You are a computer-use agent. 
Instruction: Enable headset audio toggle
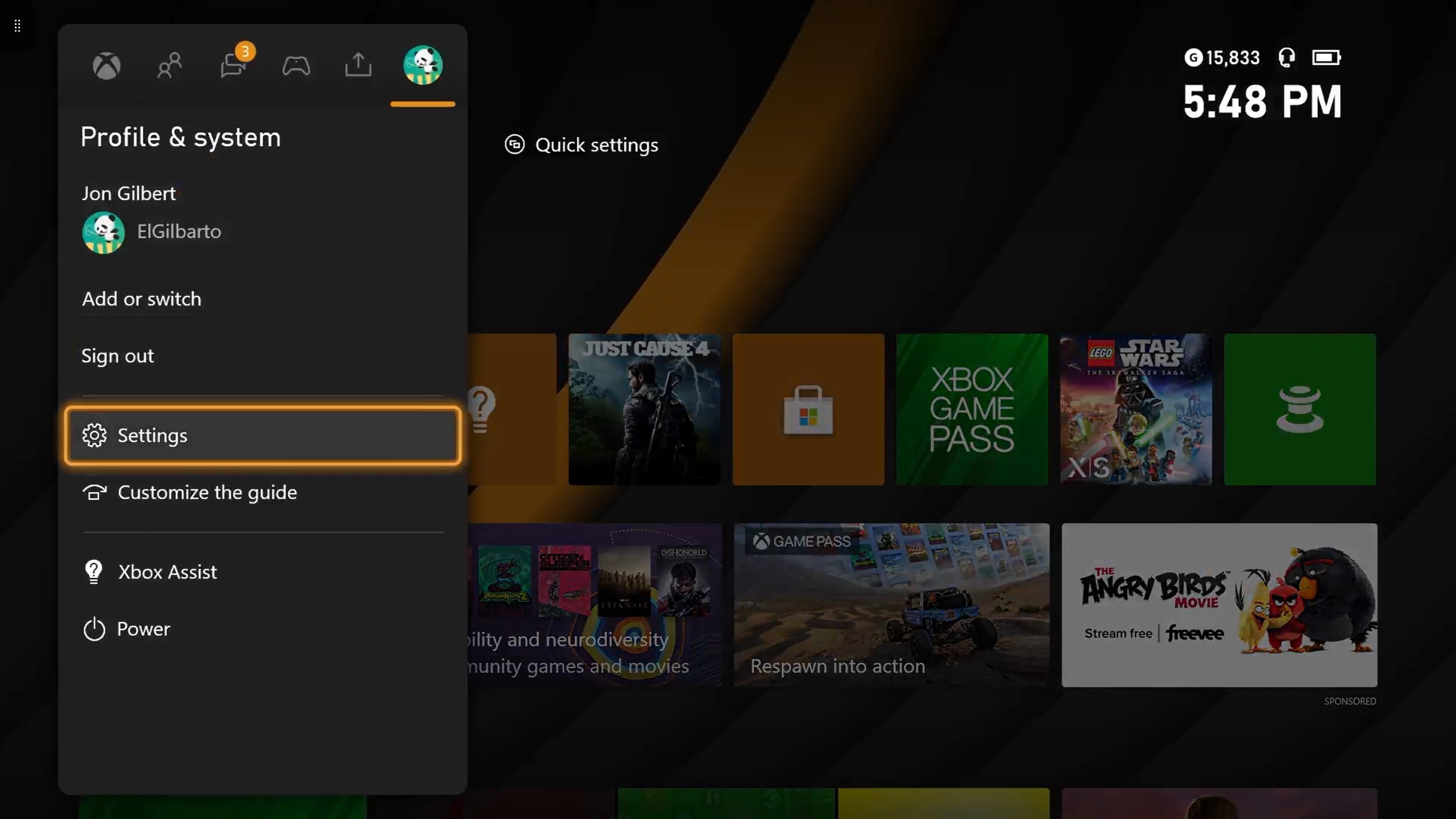click(1287, 57)
